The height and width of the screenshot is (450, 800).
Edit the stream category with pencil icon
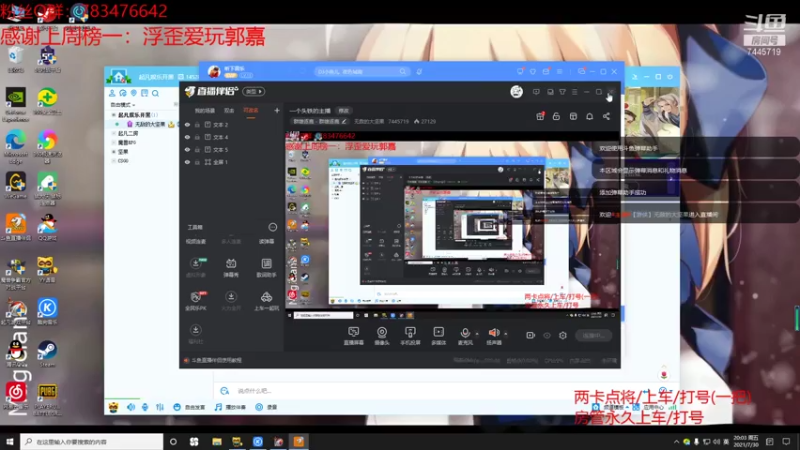tap(344, 121)
